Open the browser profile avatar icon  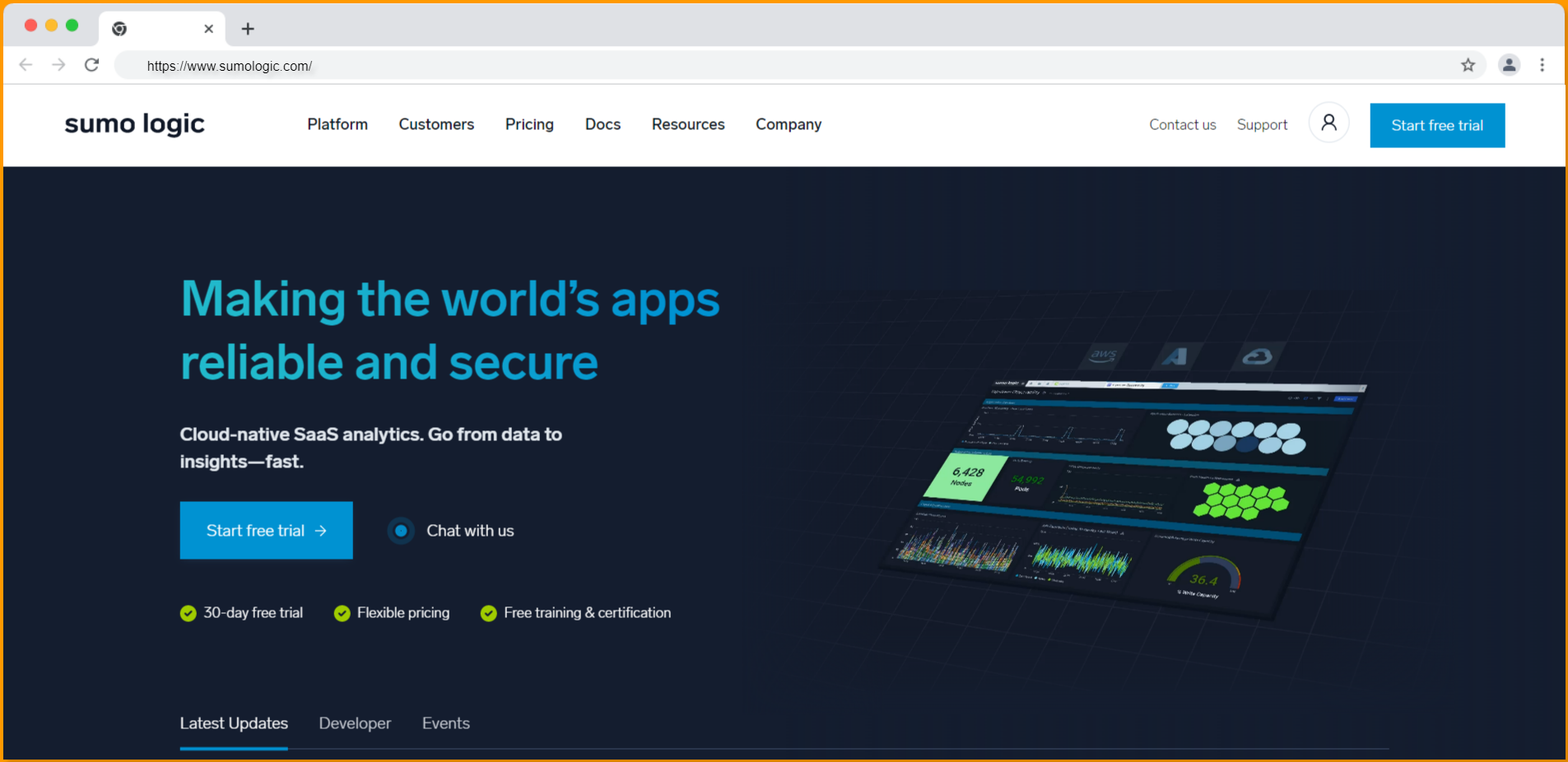tap(1510, 65)
